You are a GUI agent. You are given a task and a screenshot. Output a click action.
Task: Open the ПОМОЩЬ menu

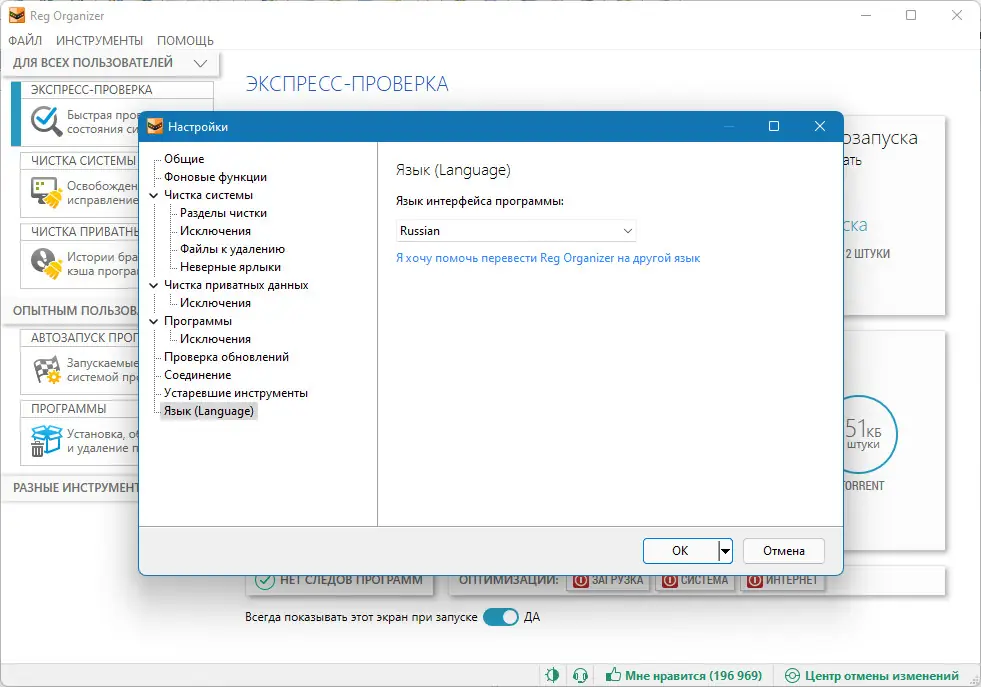(x=185, y=41)
